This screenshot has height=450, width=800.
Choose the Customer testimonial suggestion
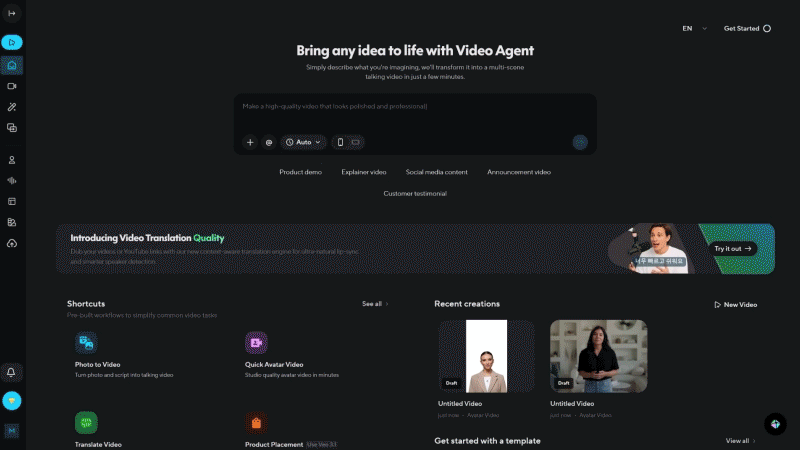coord(415,194)
